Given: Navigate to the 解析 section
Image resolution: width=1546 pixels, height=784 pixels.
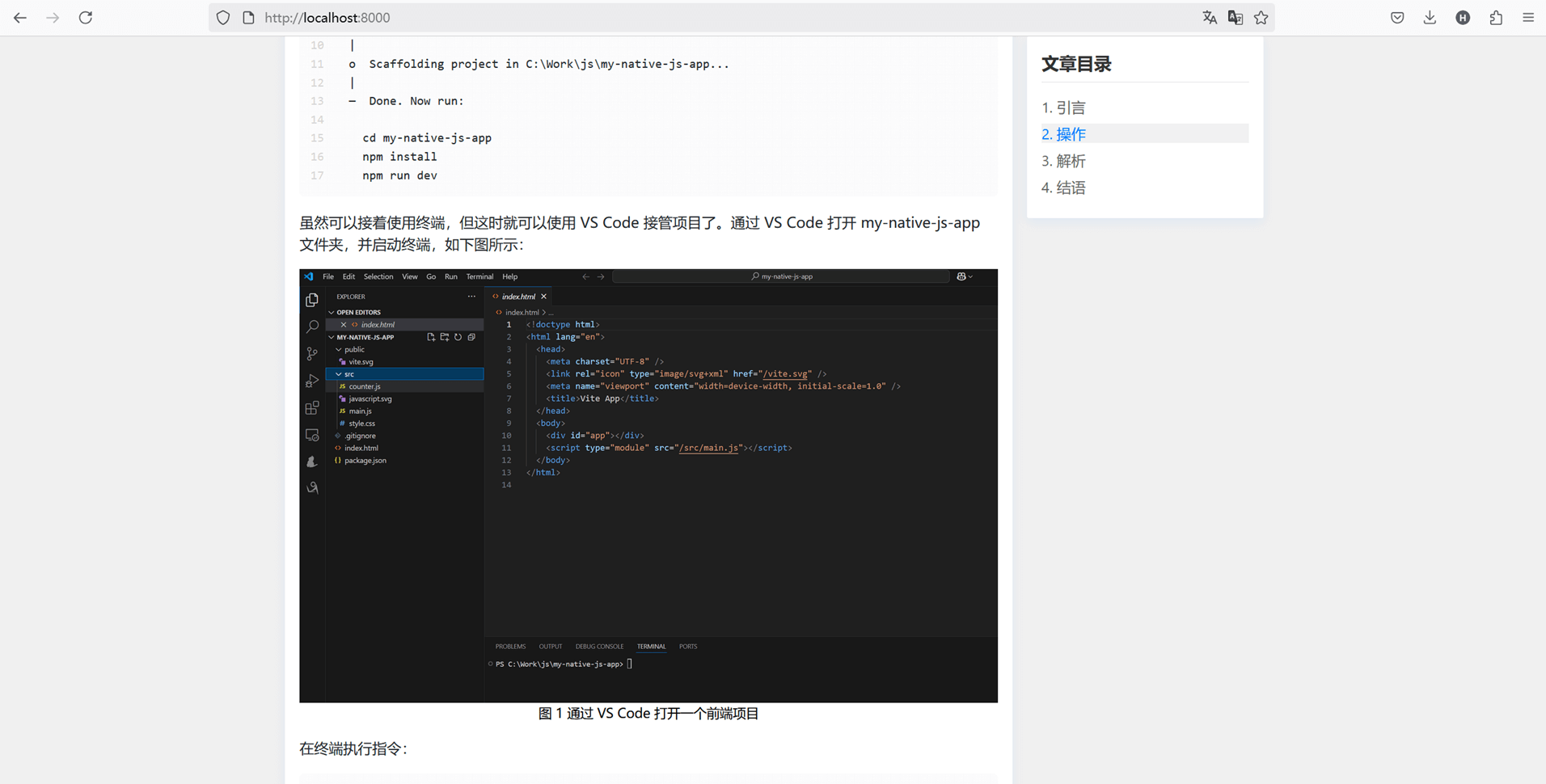Looking at the screenshot, I should (x=1063, y=161).
